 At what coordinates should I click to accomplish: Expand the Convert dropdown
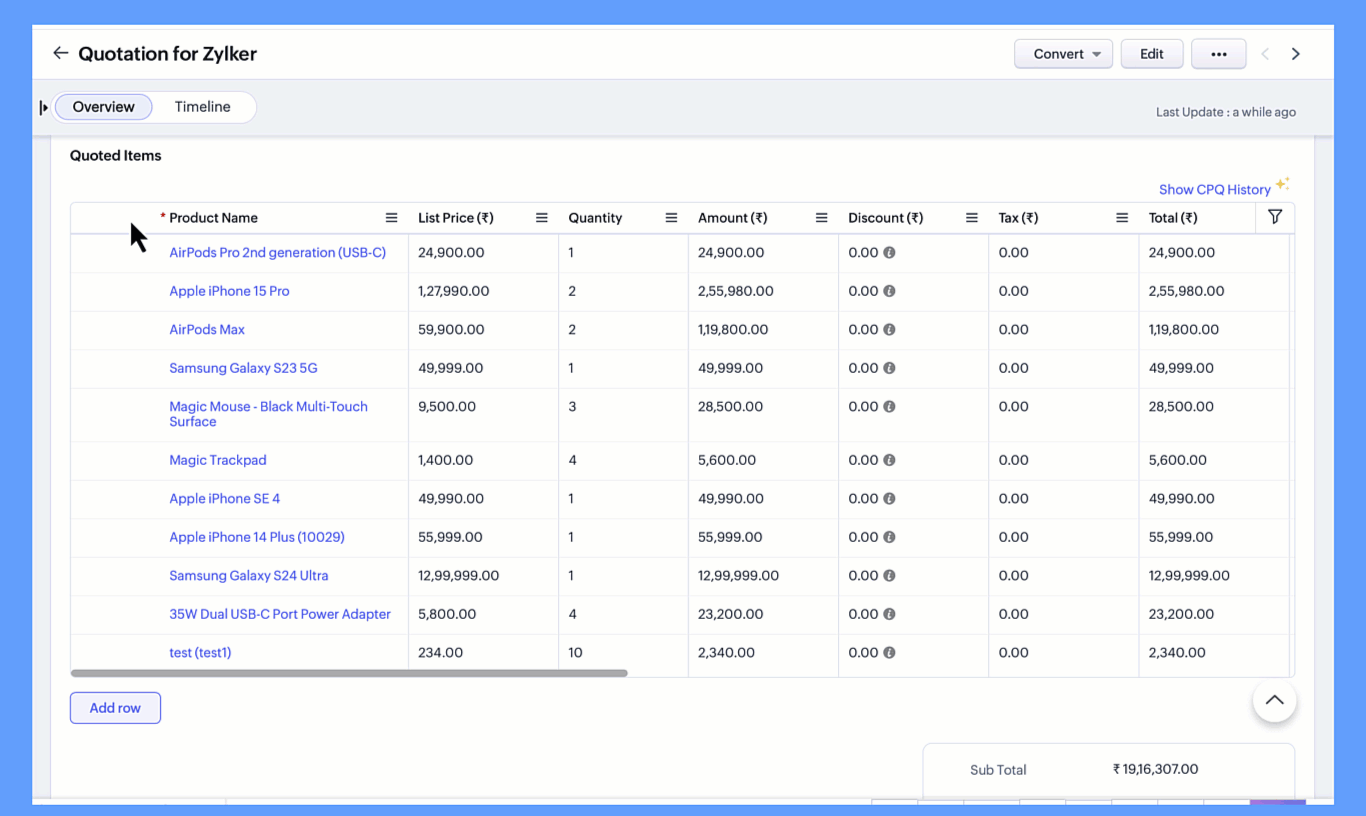[x=1063, y=54]
